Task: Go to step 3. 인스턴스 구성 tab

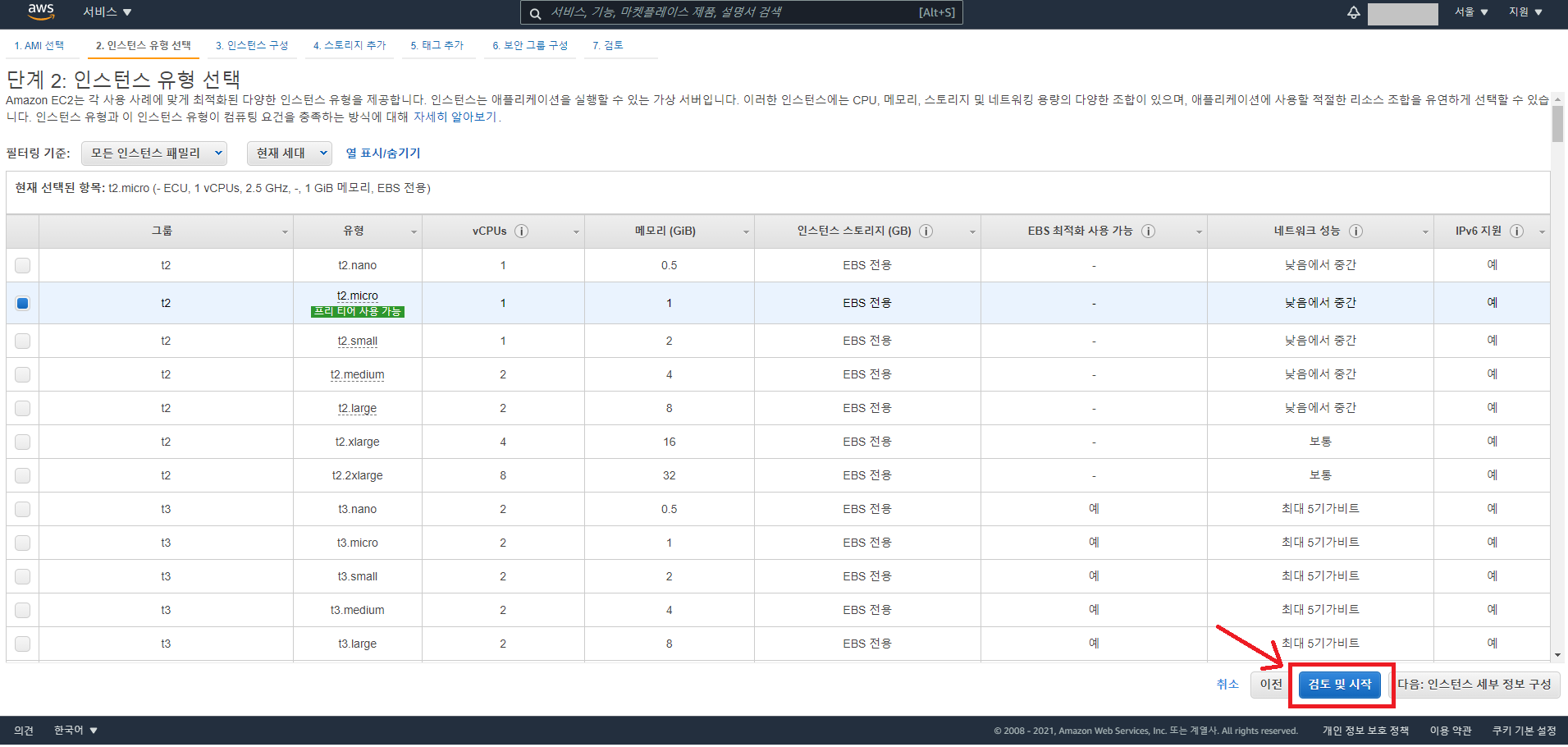Action: tap(252, 46)
